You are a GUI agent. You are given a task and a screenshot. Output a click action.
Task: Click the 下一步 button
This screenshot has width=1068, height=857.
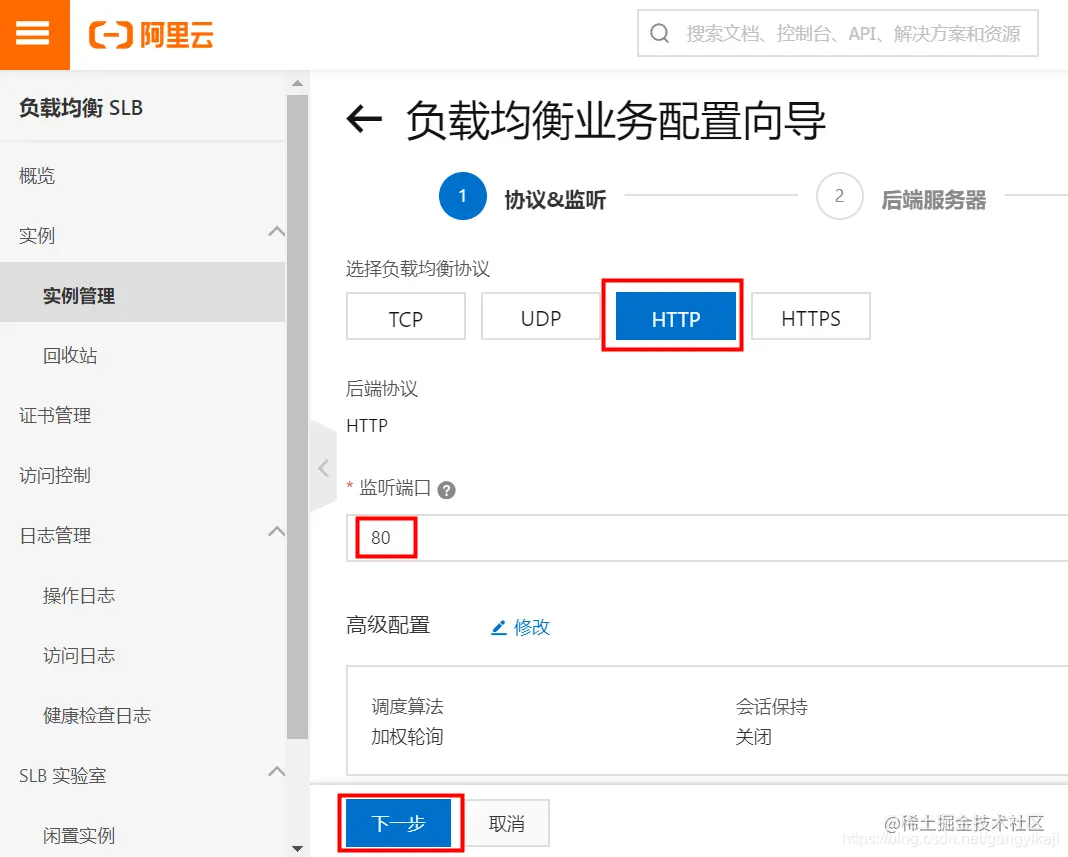(399, 823)
